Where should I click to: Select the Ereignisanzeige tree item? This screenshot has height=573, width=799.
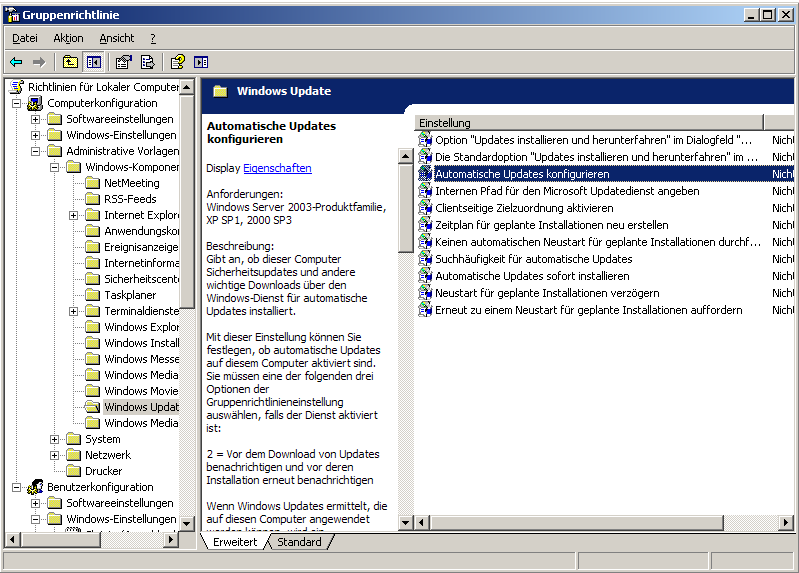point(141,247)
